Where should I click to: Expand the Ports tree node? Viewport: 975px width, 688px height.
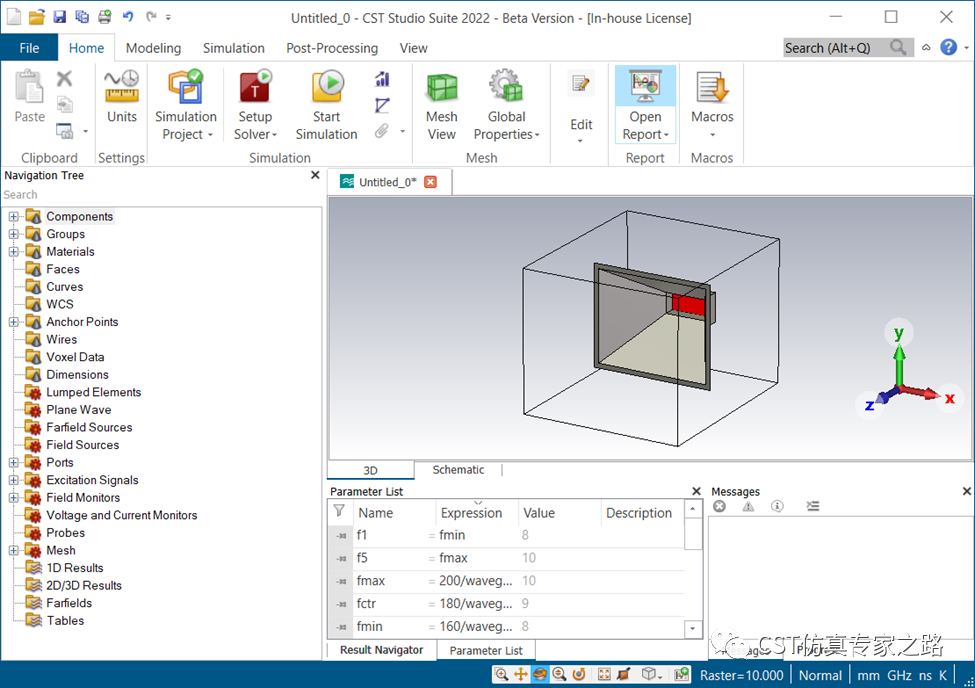[14, 463]
